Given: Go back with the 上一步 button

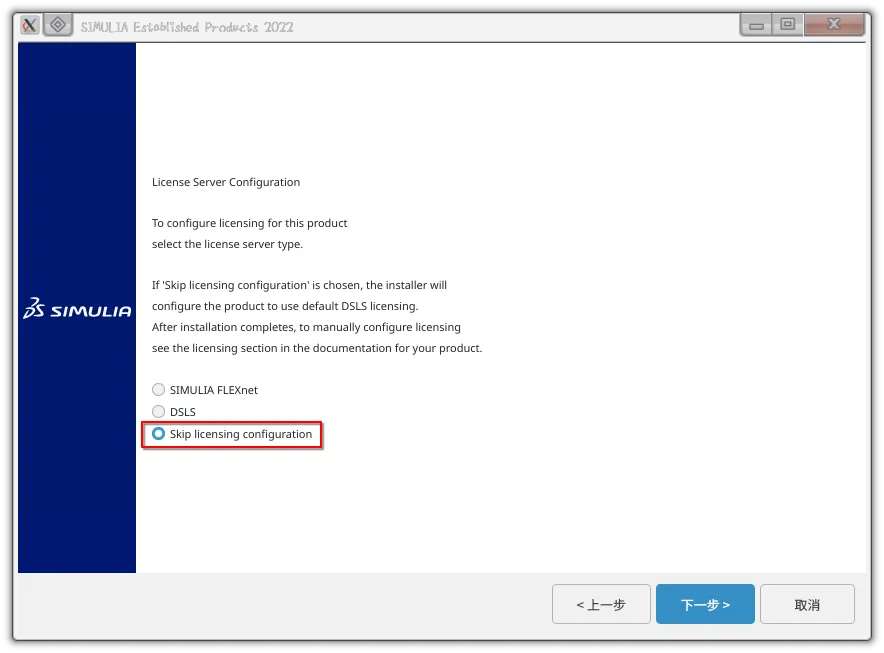Looking at the screenshot, I should click(601, 605).
